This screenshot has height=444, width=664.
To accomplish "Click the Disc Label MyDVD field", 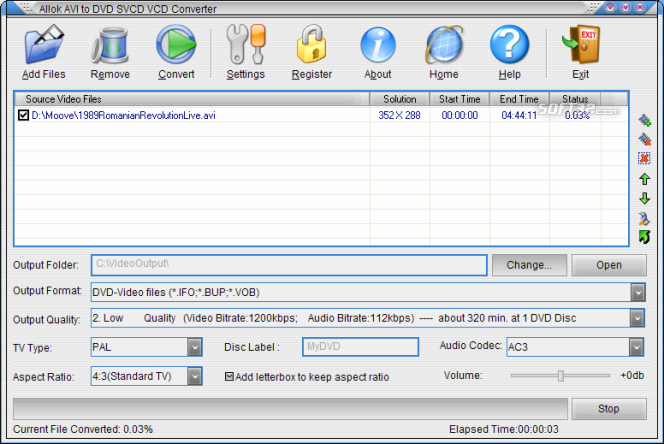I will coord(360,347).
